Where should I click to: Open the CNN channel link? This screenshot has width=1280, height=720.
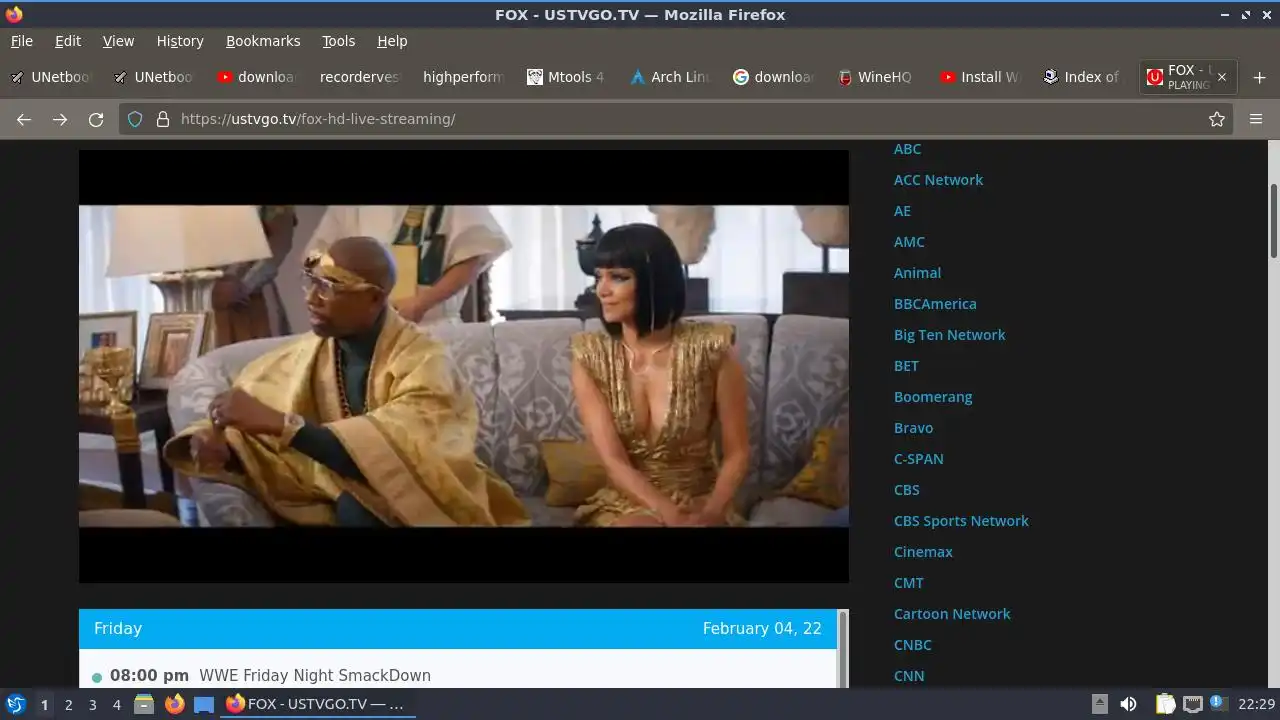point(908,676)
